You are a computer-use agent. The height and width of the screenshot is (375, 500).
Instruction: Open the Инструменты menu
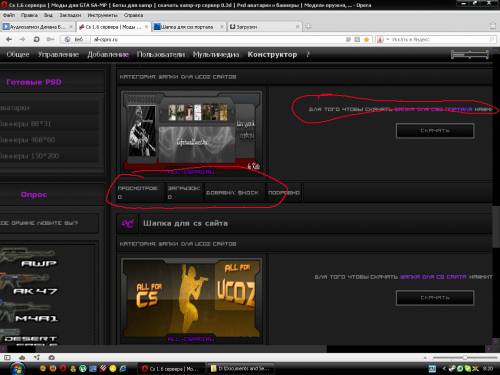tap(102, 15)
